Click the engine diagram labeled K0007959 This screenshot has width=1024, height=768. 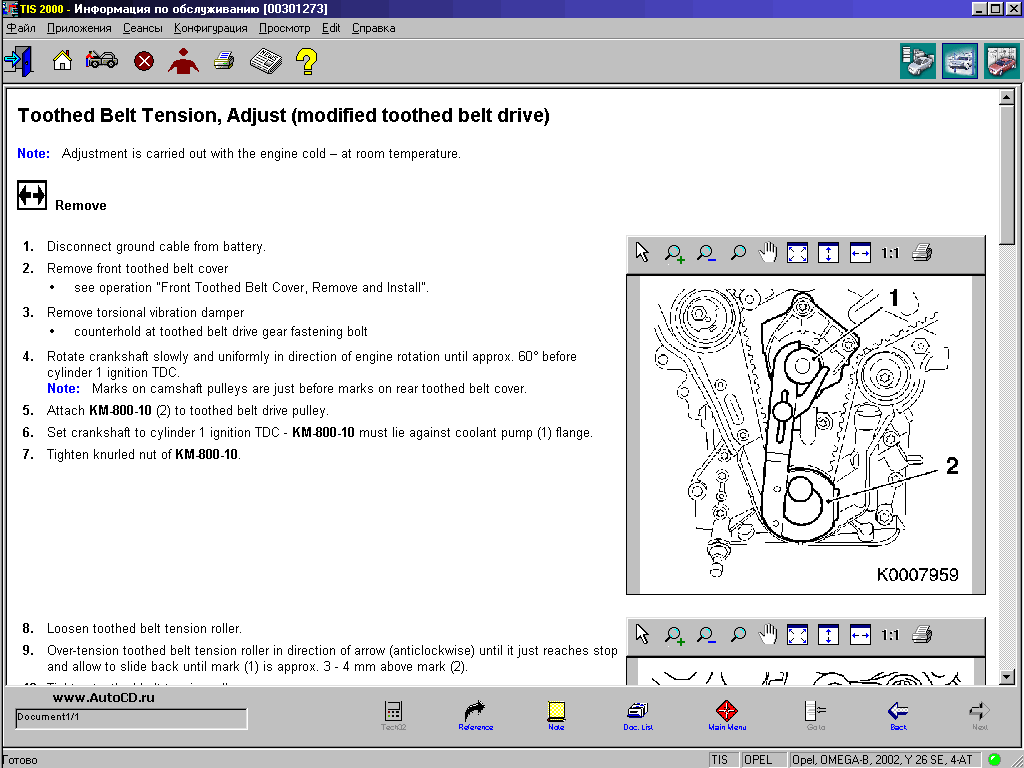tap(806, 434)
